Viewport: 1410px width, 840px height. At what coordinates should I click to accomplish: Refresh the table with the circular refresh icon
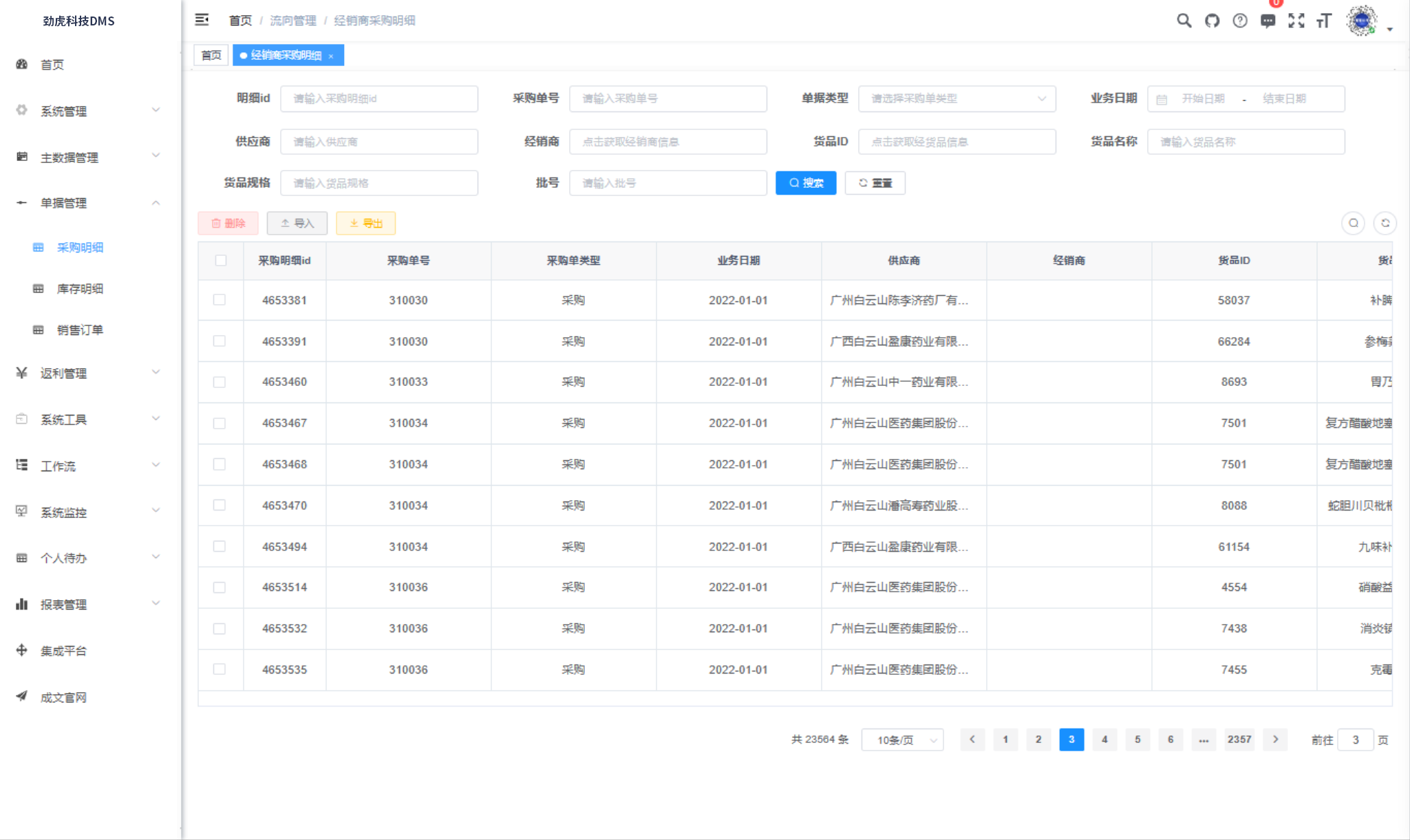[x=1386, y=223]
